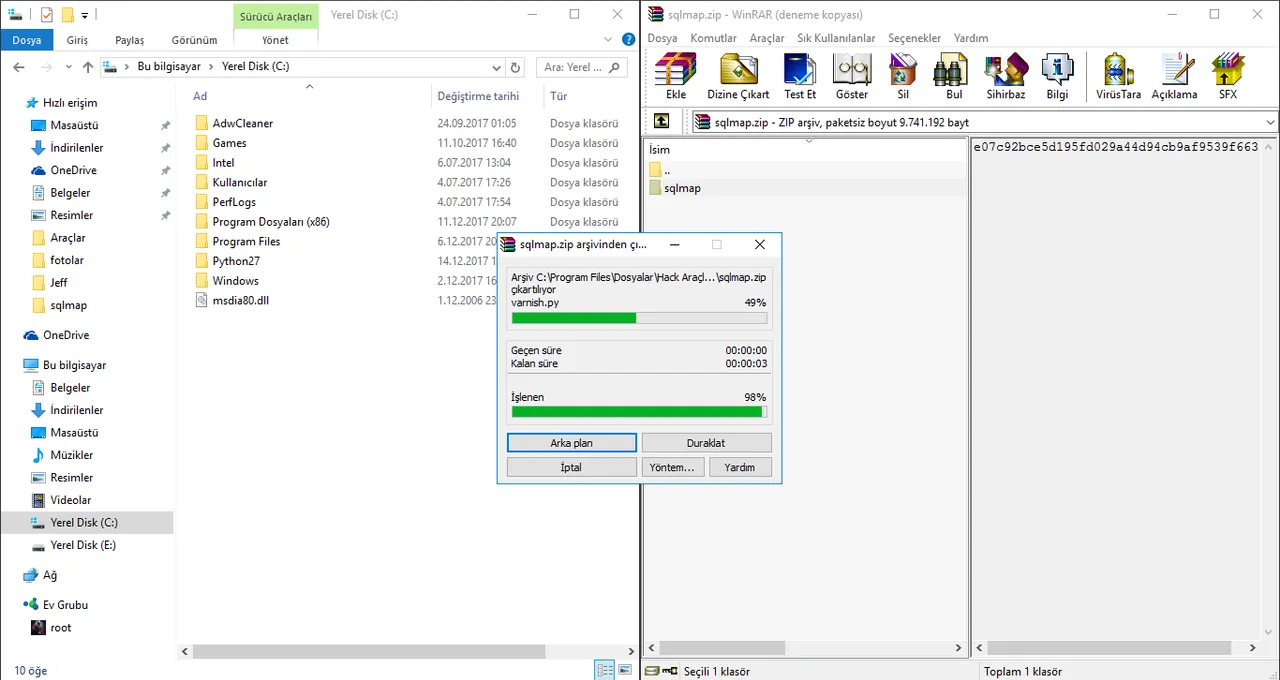Viewport: 1280px width, 680px height.
Task: Click the Arka plan button
Action: [x=571, y=443]
